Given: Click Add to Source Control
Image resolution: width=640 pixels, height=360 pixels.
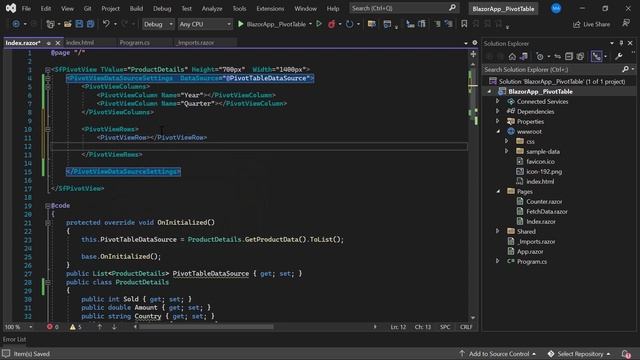Looking at the screenshot, I should 498,354.
